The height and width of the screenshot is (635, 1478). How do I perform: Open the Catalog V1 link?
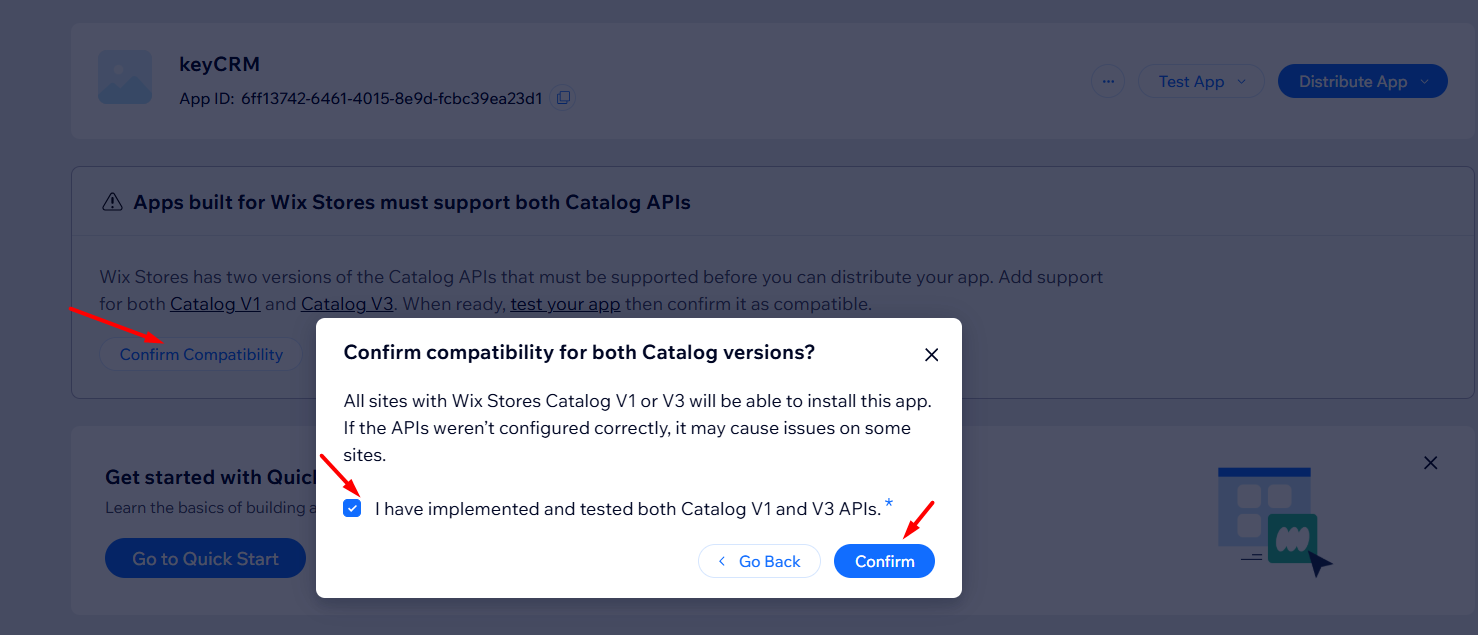point(215,304)
